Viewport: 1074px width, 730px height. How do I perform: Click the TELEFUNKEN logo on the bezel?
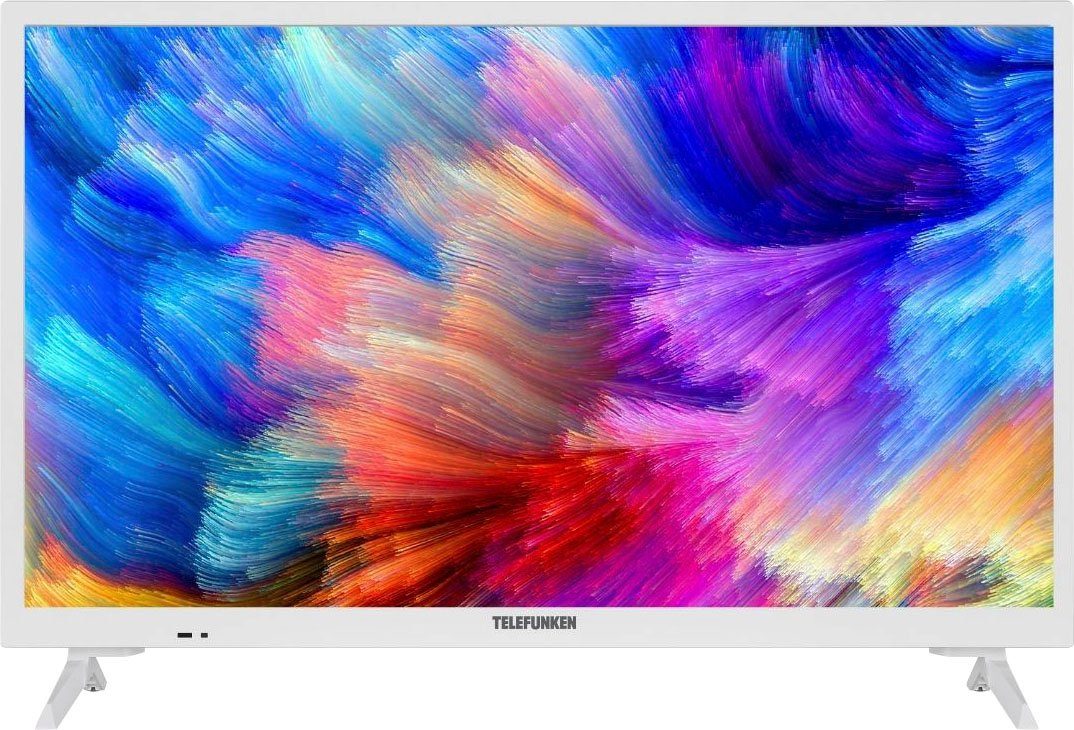point(534,622)
